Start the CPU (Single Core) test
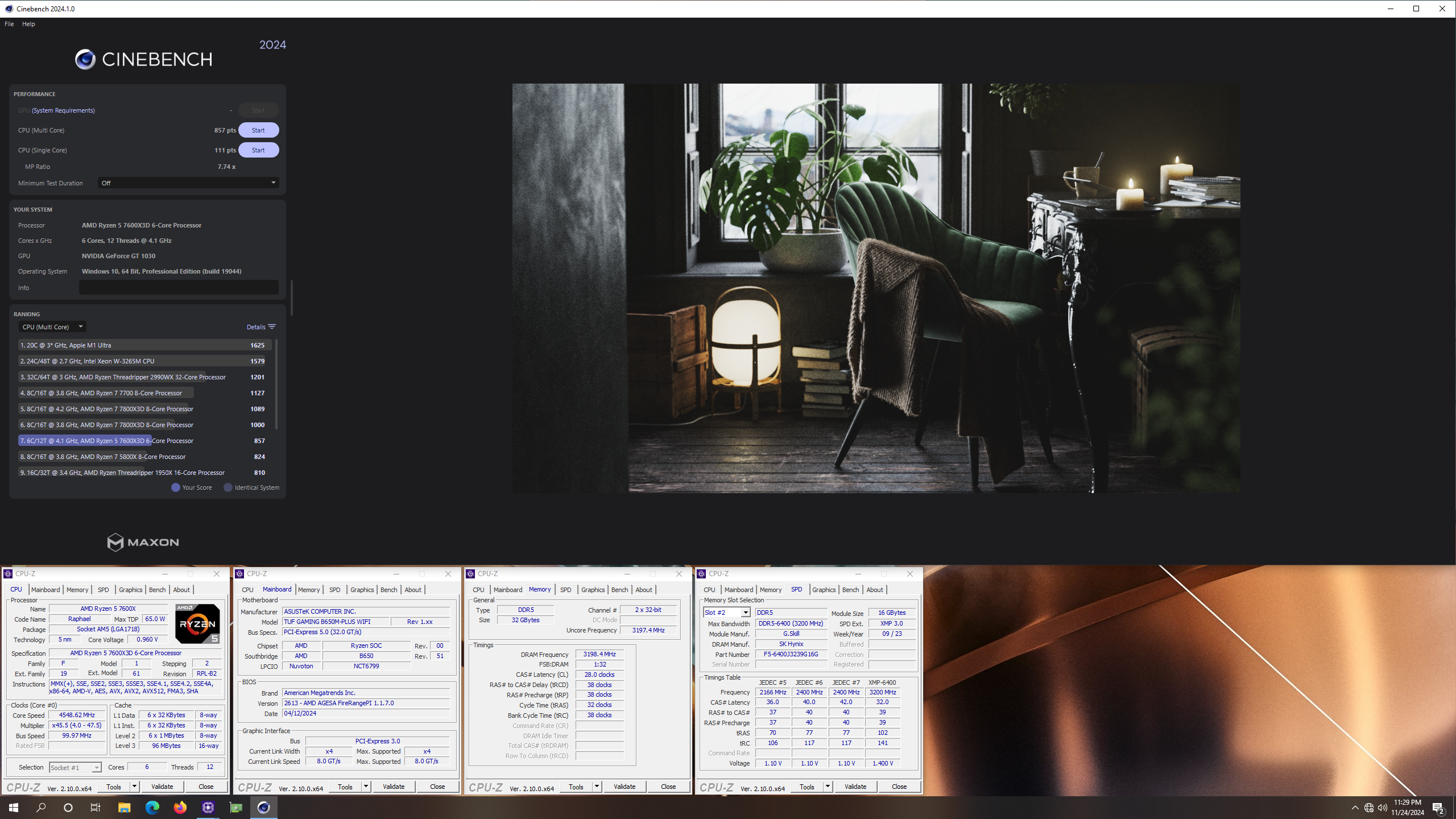1456x819 pixels. [x=258, y=150]
